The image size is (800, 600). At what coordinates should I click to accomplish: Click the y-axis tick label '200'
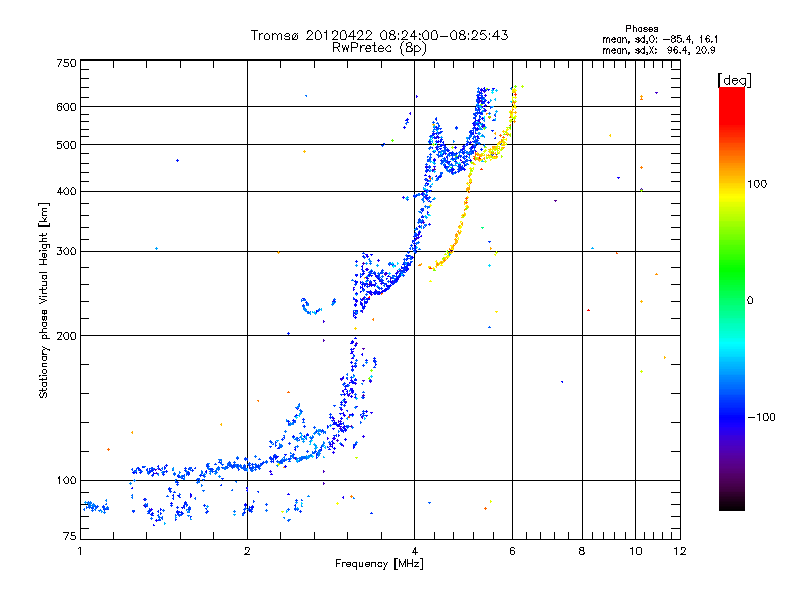66,336
